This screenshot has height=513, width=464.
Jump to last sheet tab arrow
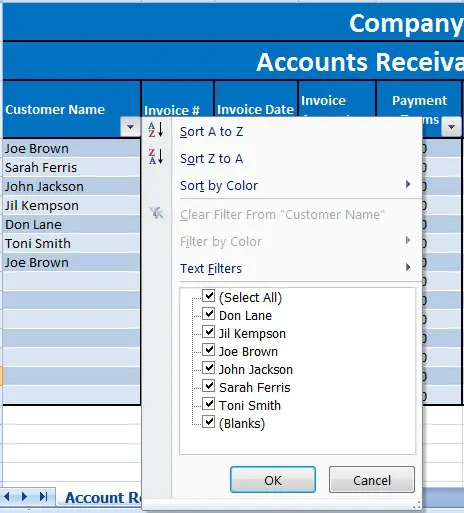tap(43, 497)
